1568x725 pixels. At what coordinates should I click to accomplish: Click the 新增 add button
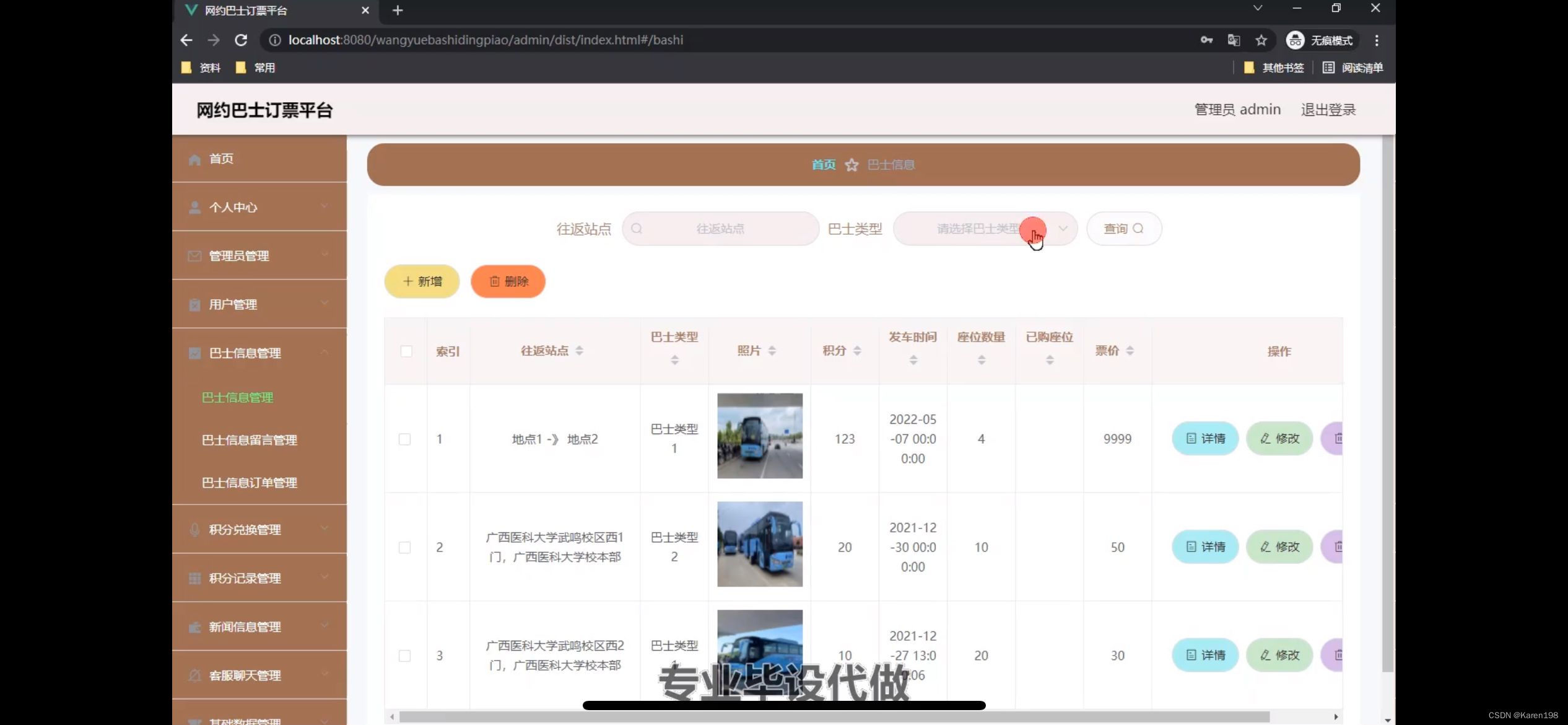tap(422, 281)
